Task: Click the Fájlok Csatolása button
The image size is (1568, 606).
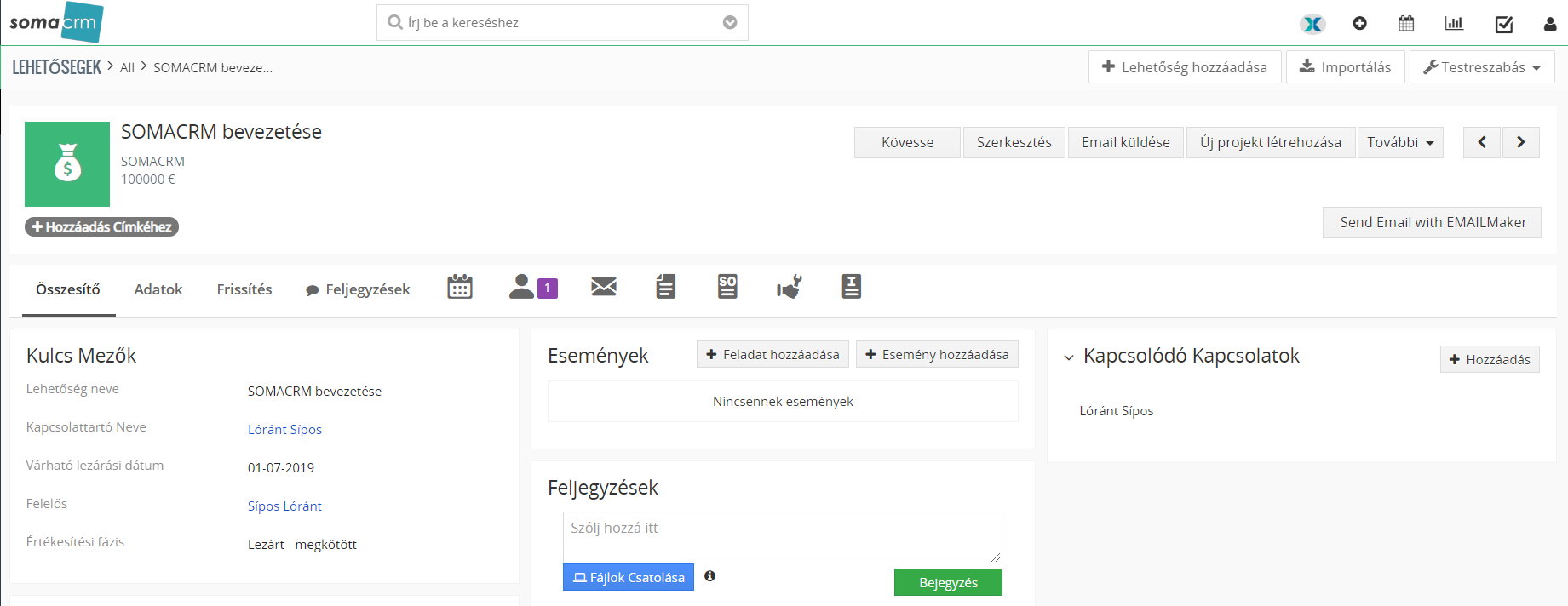Action: tap(629, 577)
